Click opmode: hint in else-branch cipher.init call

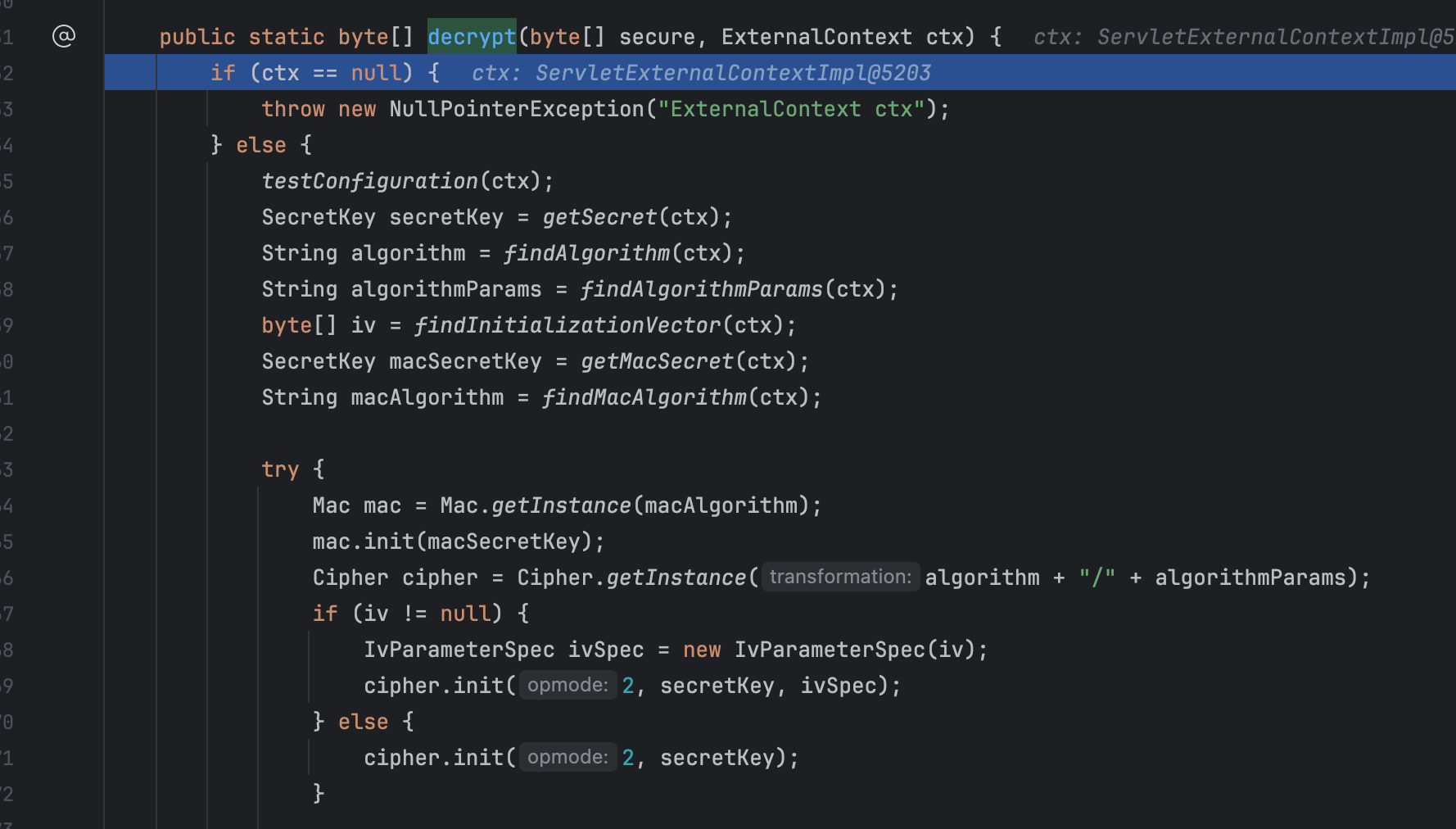pos(567,757)
